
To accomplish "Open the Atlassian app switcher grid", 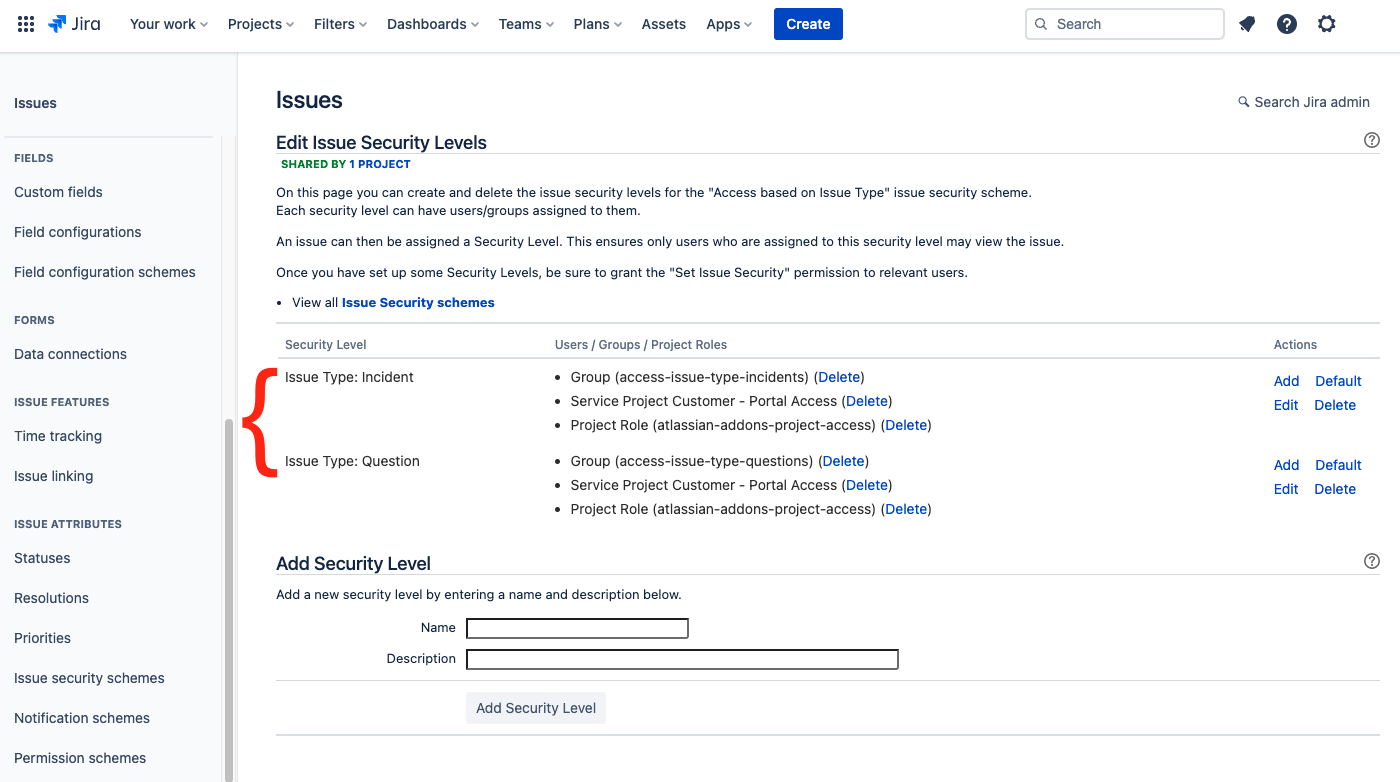I will pyautogui.click(x=25, y=23).
